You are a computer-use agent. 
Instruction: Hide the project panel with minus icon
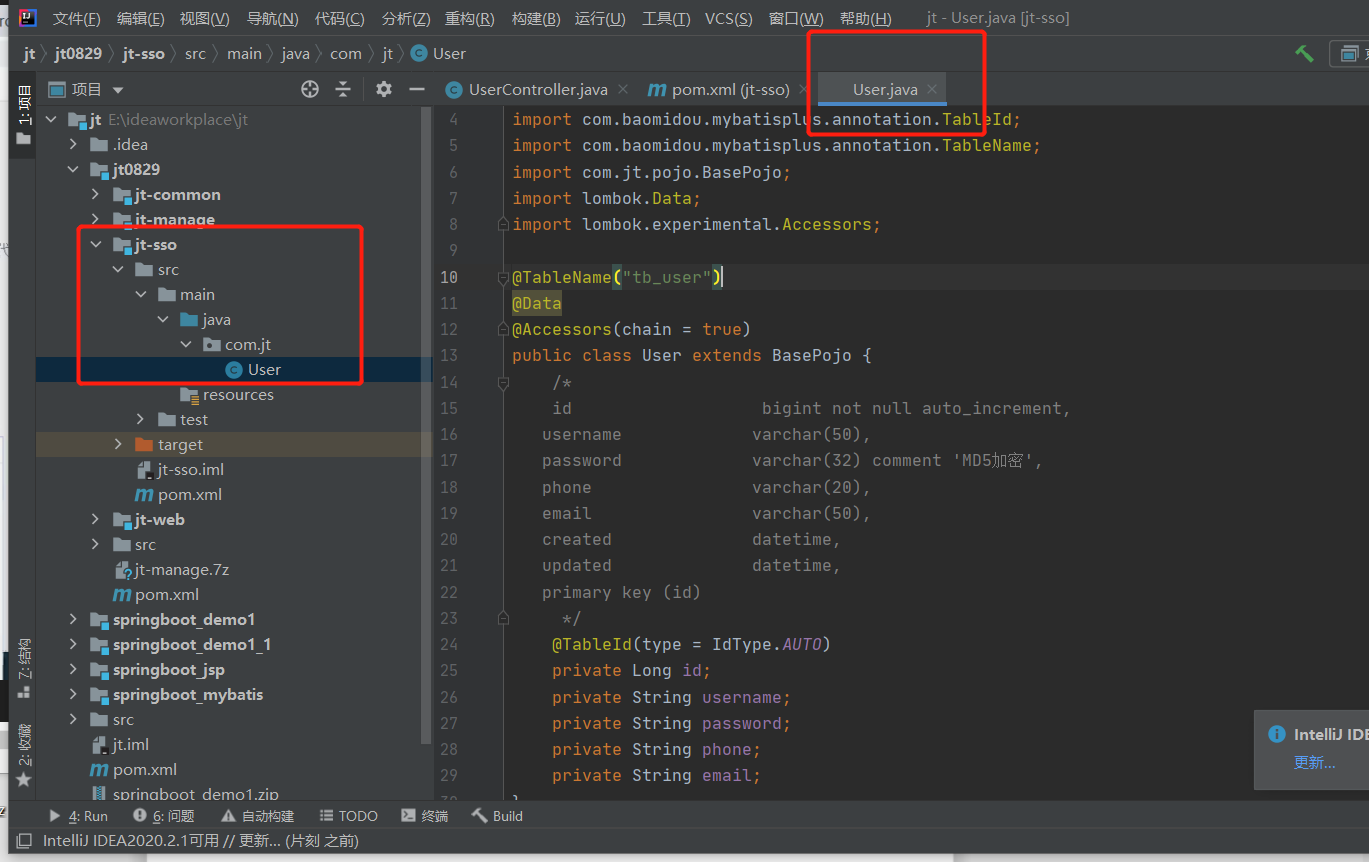coord(416,89)
